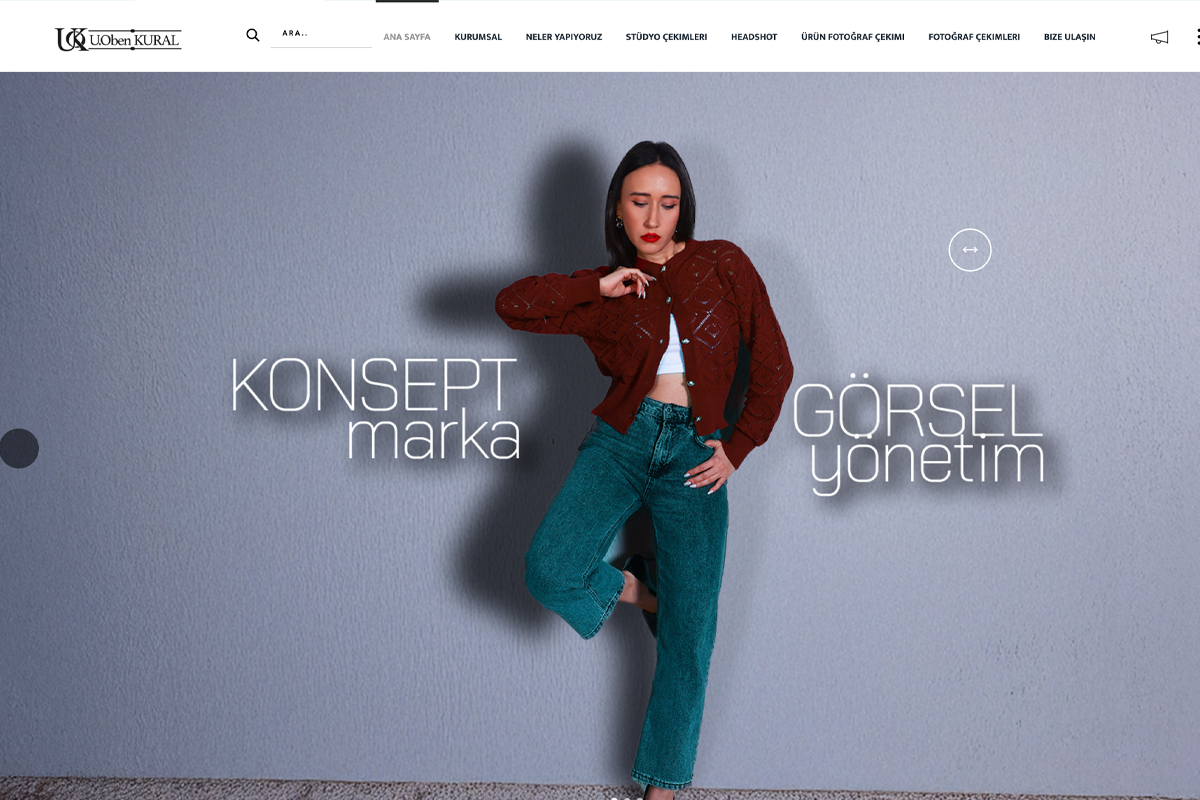1200x800 pixels.
Task: Open STÜDYO ÇEKİMLERİ menu
Action: point(666,37)
